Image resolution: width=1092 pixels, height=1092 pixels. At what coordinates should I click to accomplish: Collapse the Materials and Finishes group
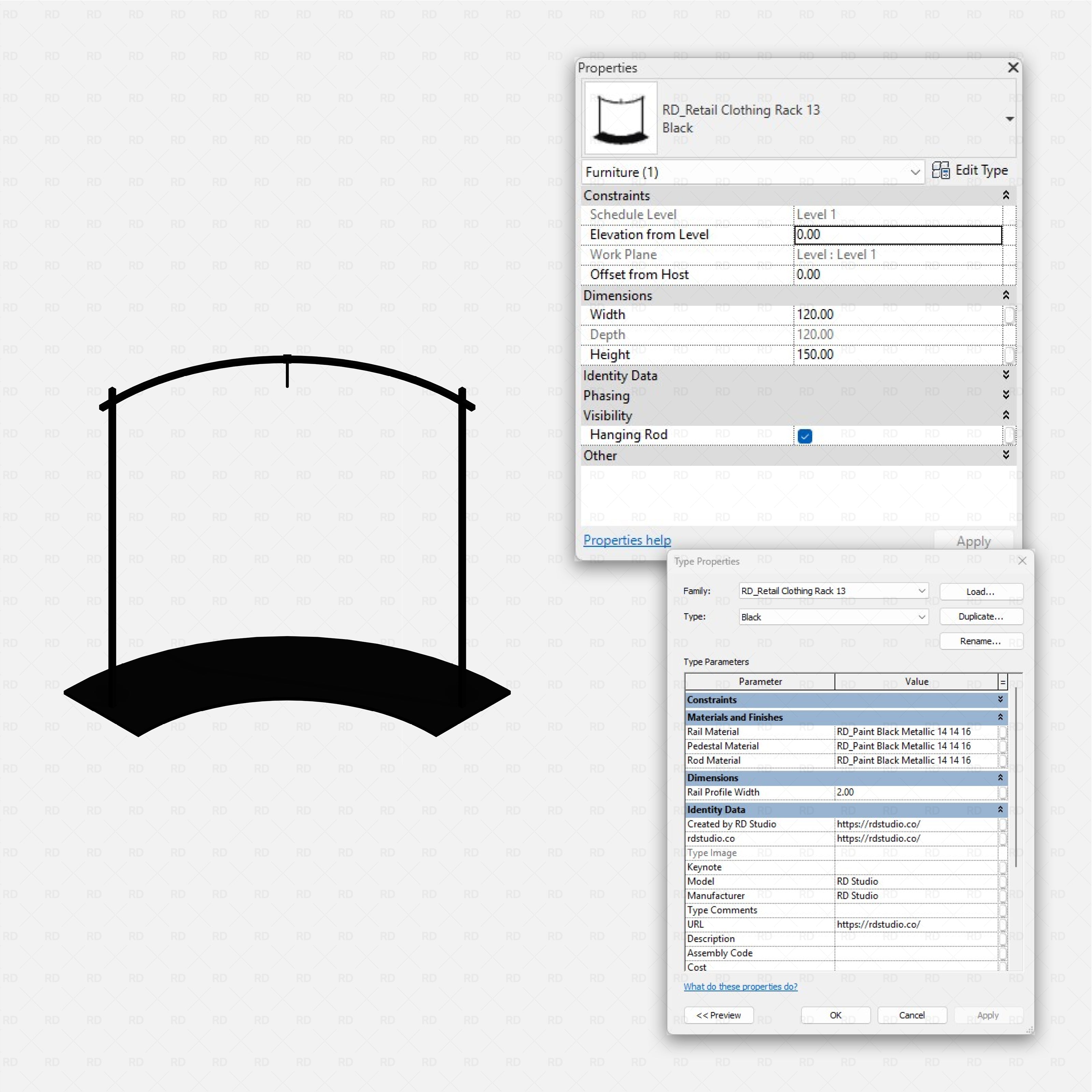[x=1001, y=717]
